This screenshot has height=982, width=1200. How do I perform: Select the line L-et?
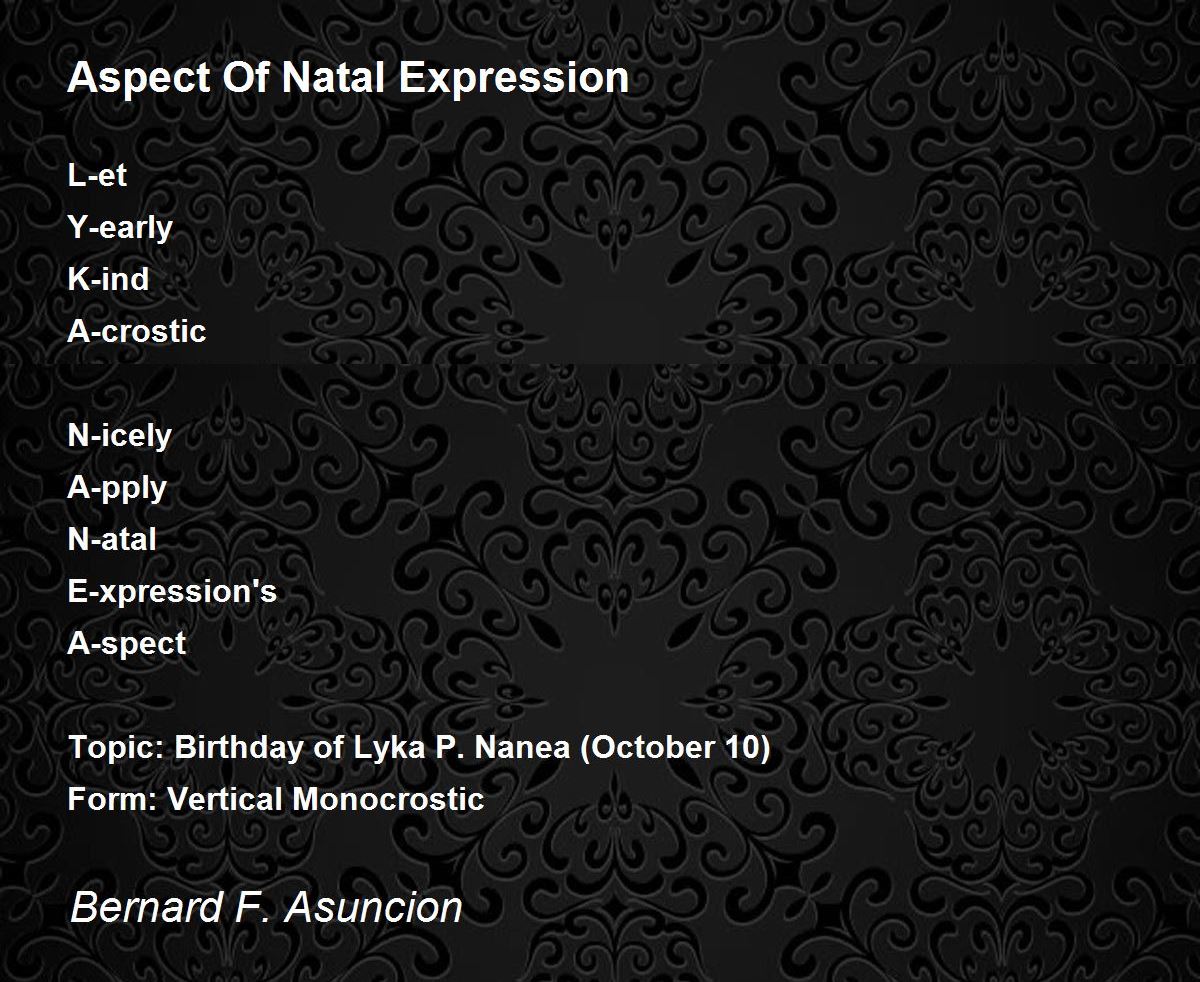pos(97,175)
